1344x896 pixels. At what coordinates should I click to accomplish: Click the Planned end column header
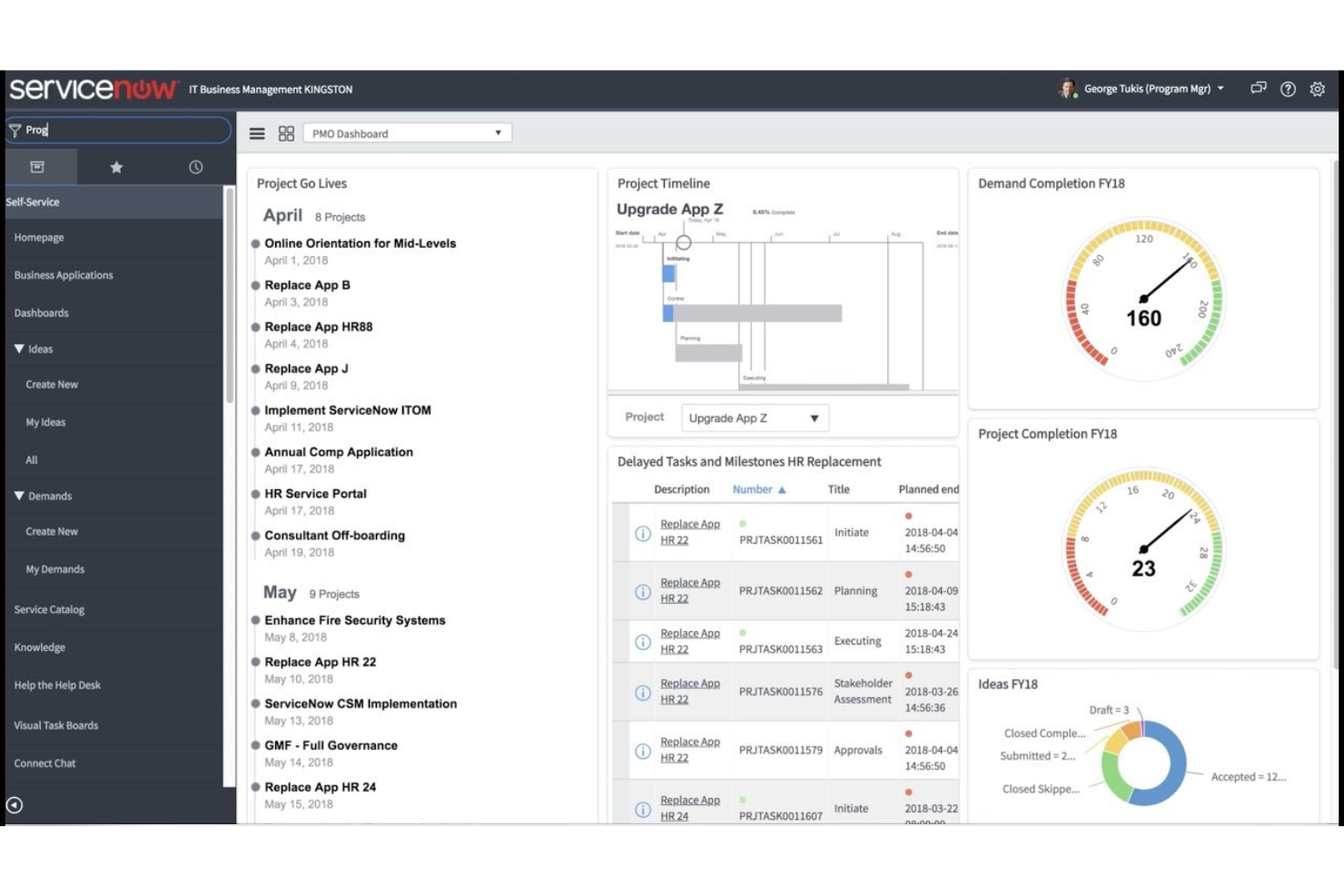[928, 489]
